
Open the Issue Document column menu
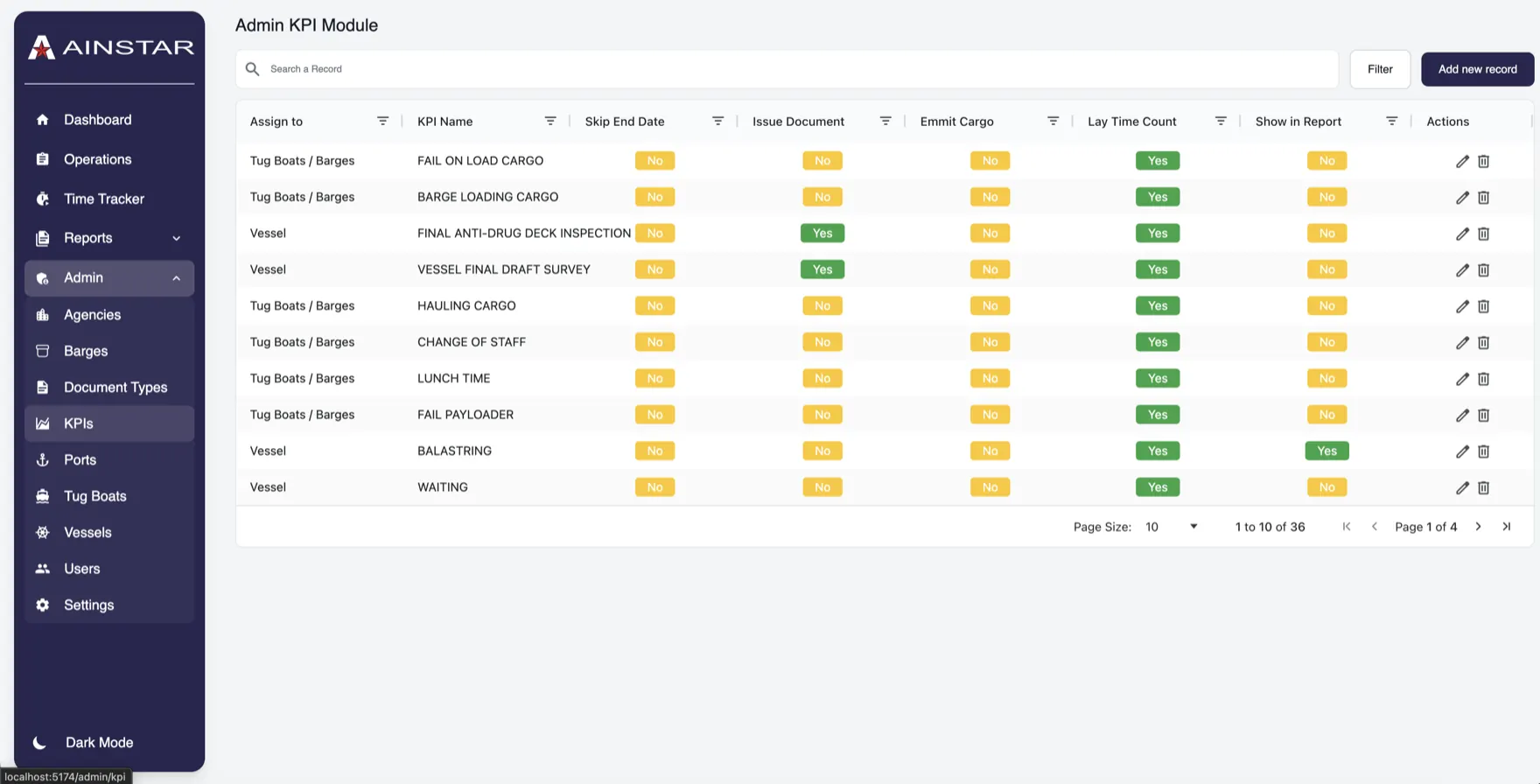point(885,121)
